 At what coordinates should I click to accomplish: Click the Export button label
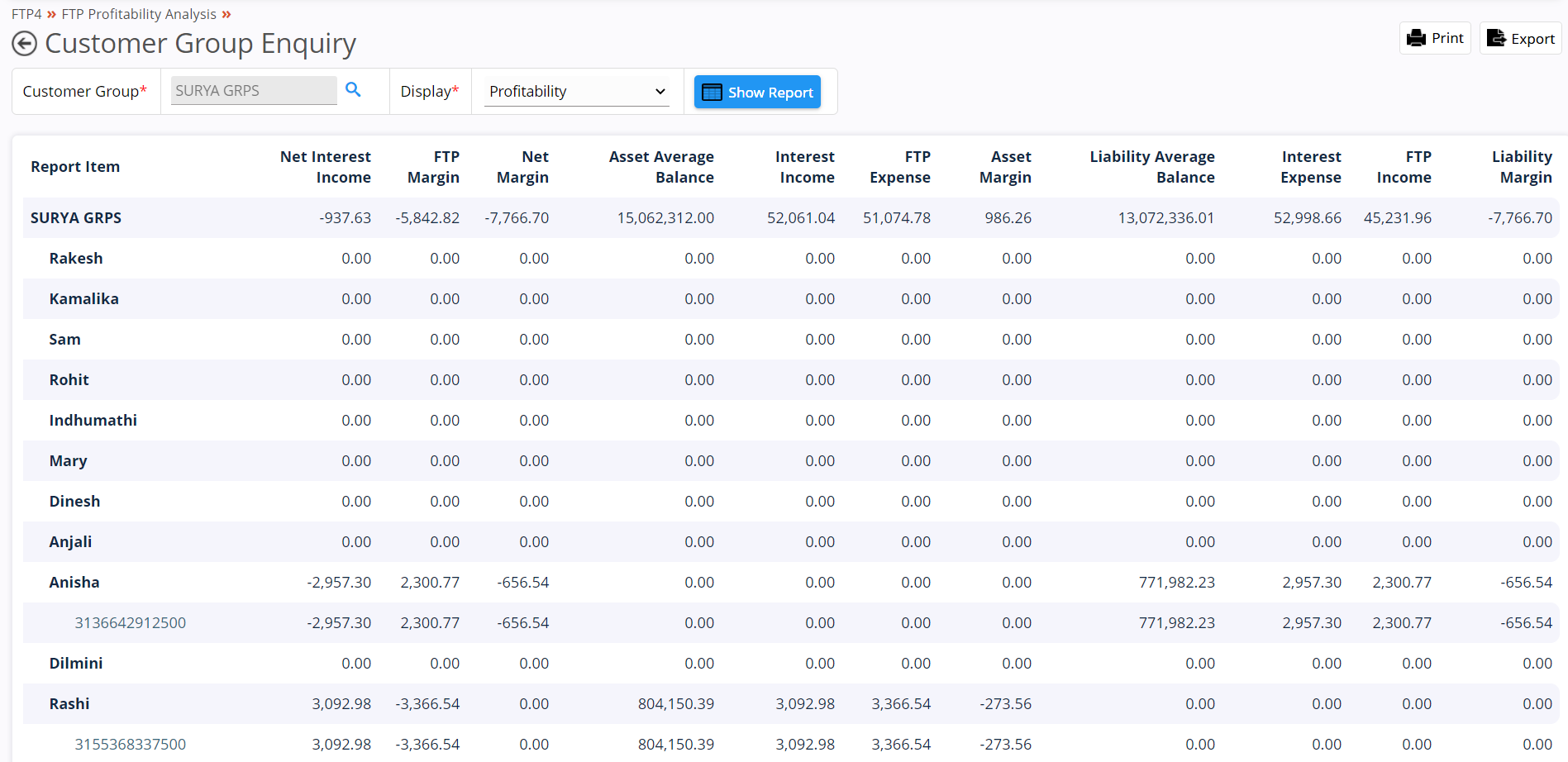pyautogui.click(x=1532, y=39)
